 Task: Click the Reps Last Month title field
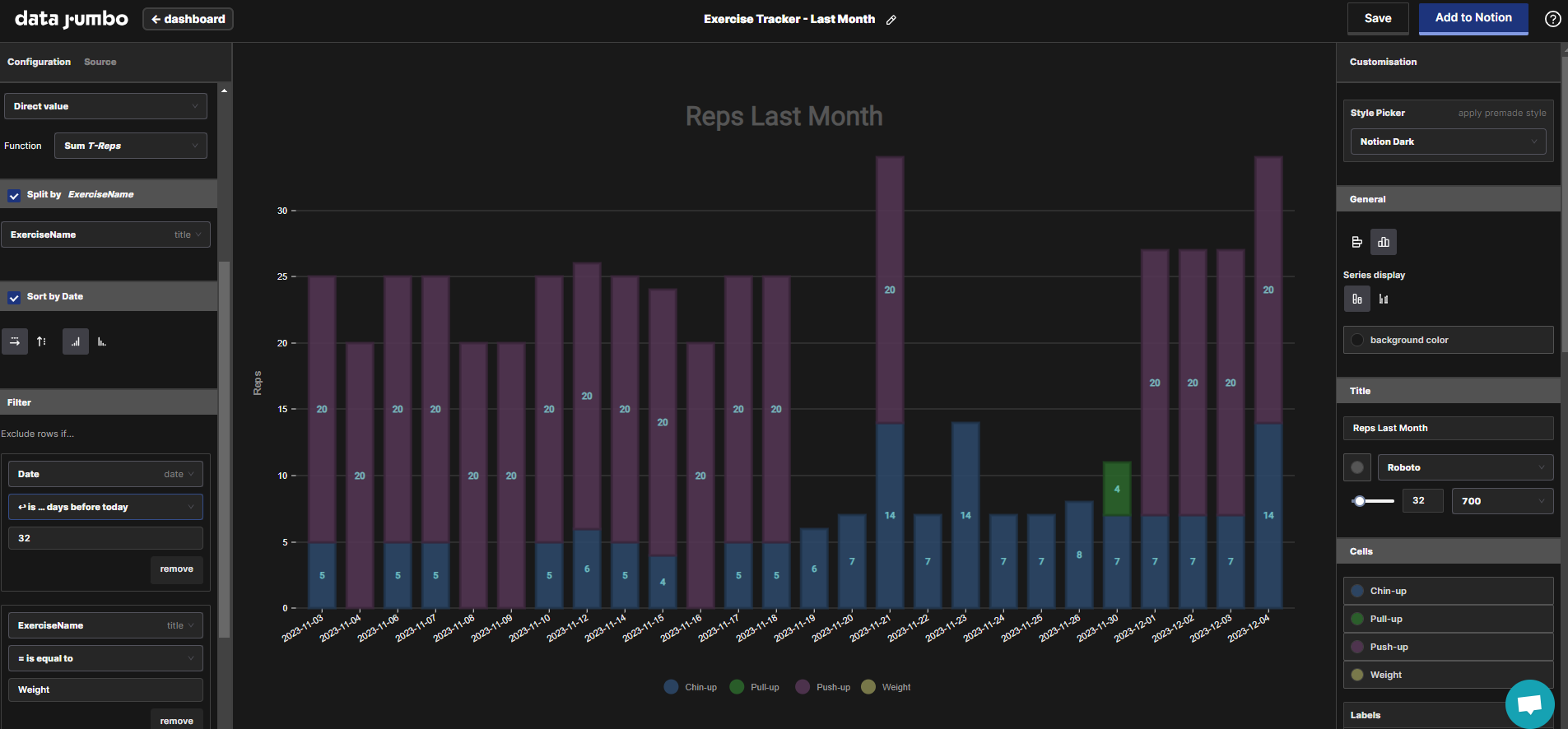1448,428
